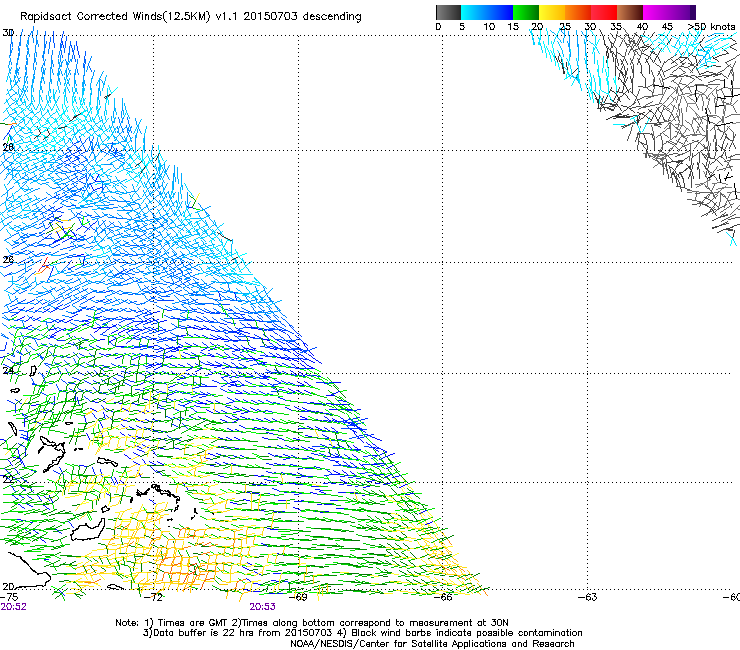
Task: Click the longitude -63 axis label
Action: click(x=588, y=597)
